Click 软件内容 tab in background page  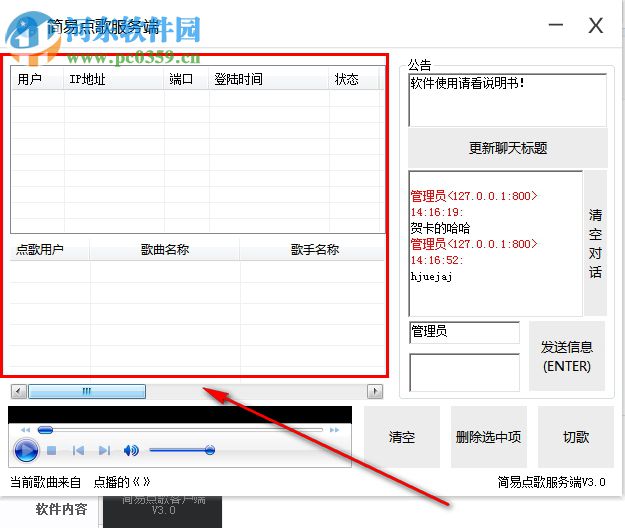point(61,509)
